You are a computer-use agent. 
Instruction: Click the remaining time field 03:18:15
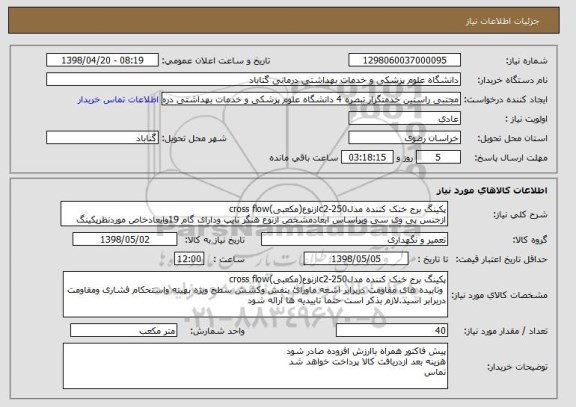[367, 158]
